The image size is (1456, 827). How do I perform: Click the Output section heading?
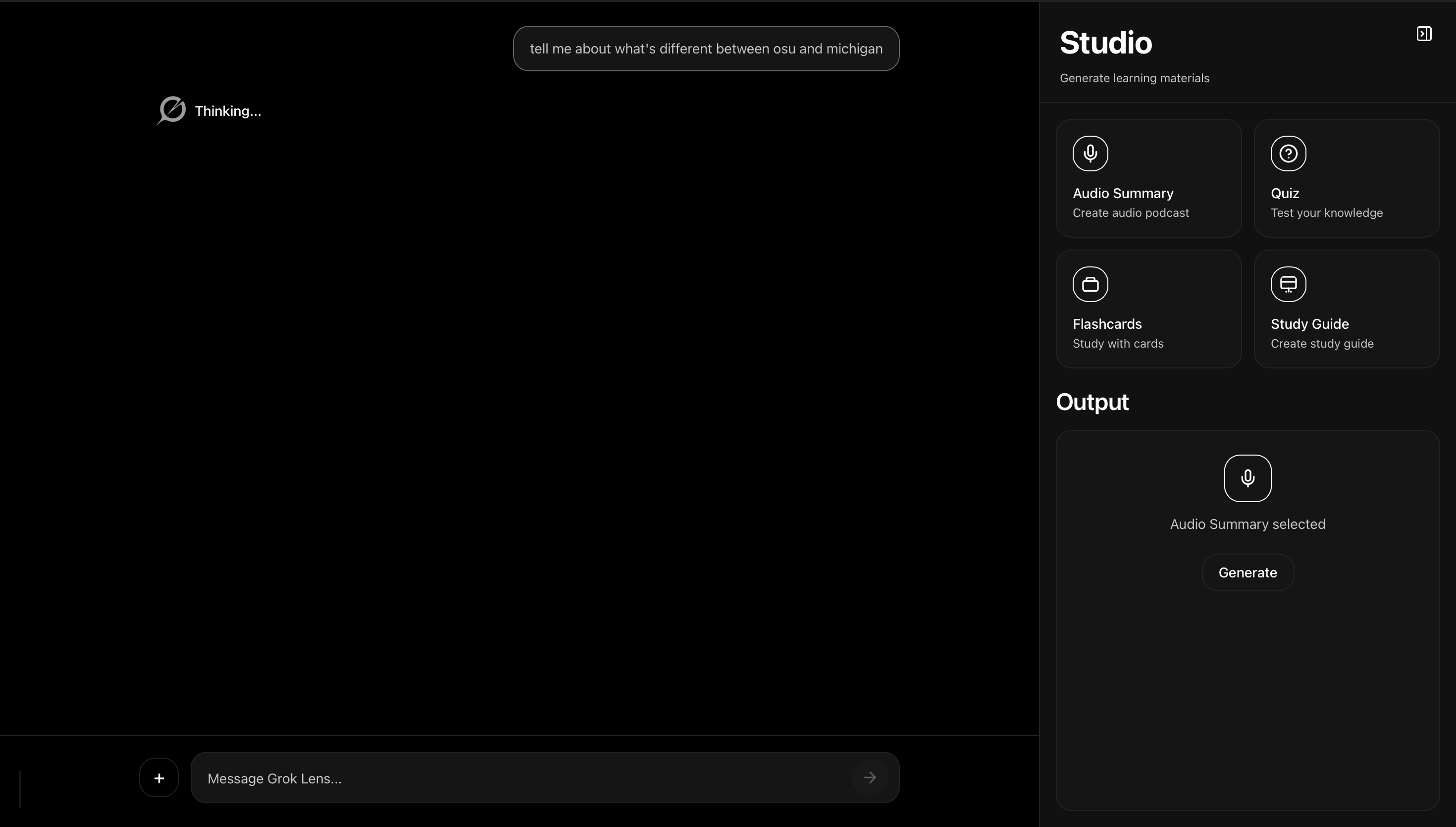click(x=1092, y=402)
